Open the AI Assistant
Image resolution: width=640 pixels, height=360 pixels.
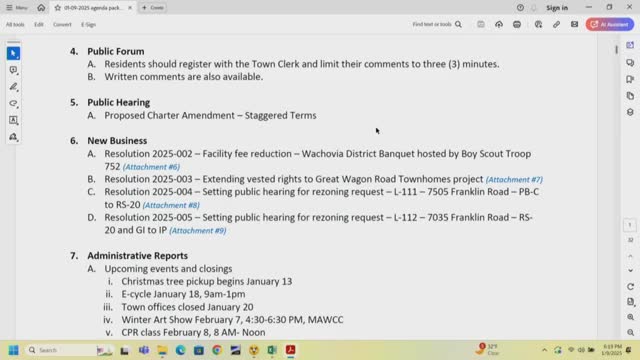click(610, 24)
